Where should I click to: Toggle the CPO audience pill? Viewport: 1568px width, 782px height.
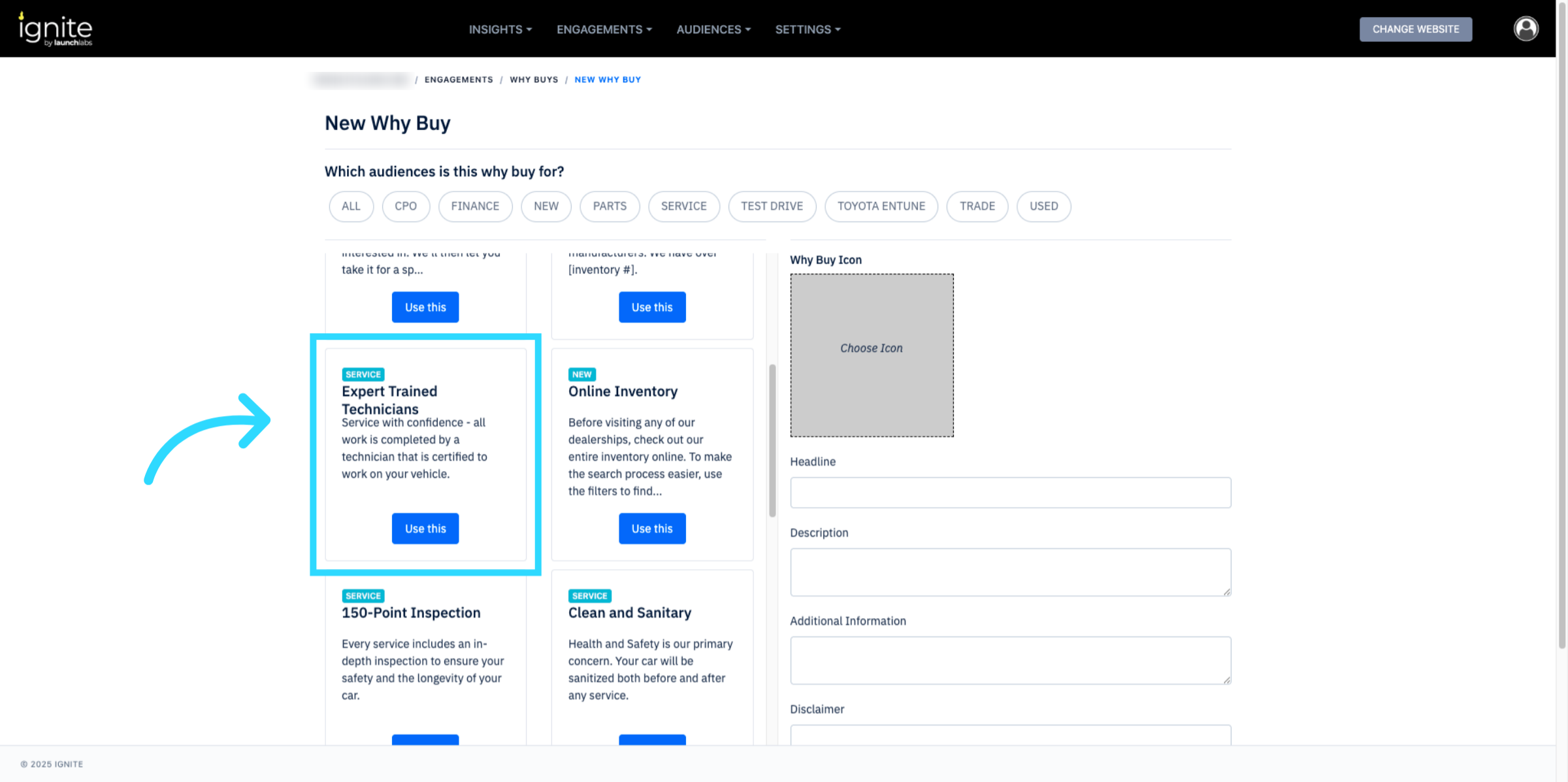pos(405,206)
